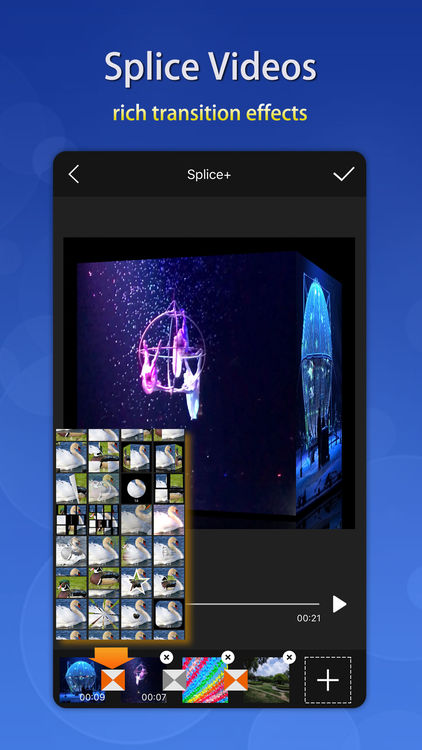Add a new clip with plus button
Screen dimensions: 422x750
(x=328, y=680)
